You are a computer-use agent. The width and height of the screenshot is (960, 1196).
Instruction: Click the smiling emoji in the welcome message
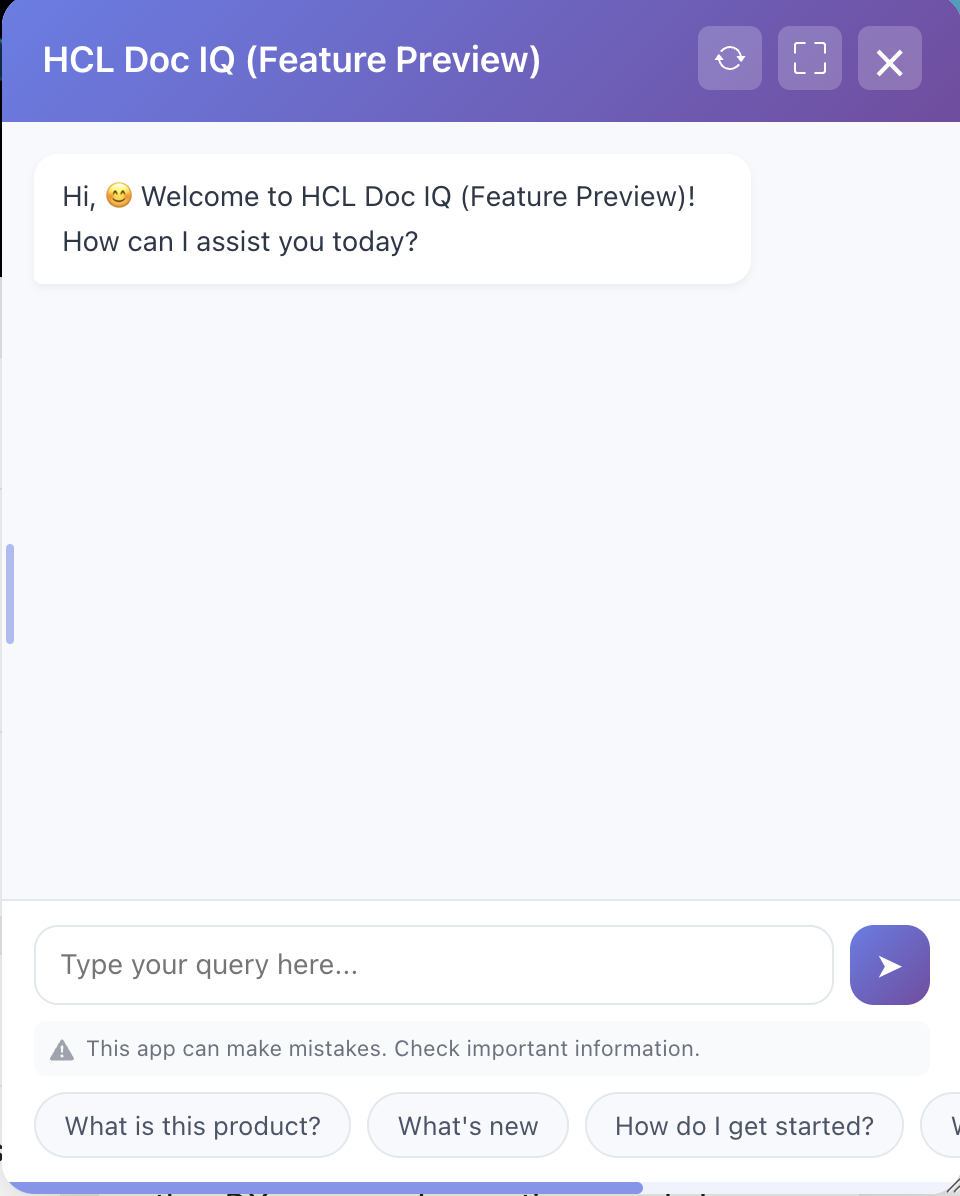(119, 196)
